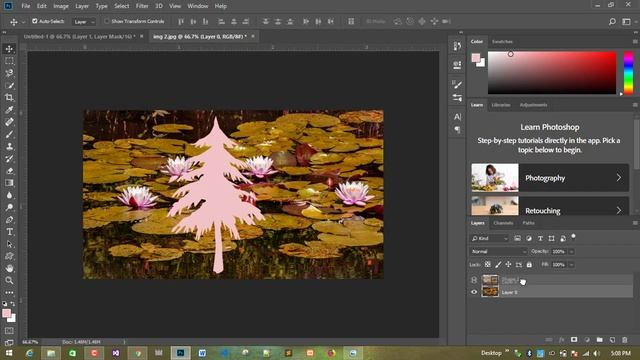This screenshot has height=360, width=640.
Task: Click the Layer 0 thumbnail
Action: click(490, 292)
